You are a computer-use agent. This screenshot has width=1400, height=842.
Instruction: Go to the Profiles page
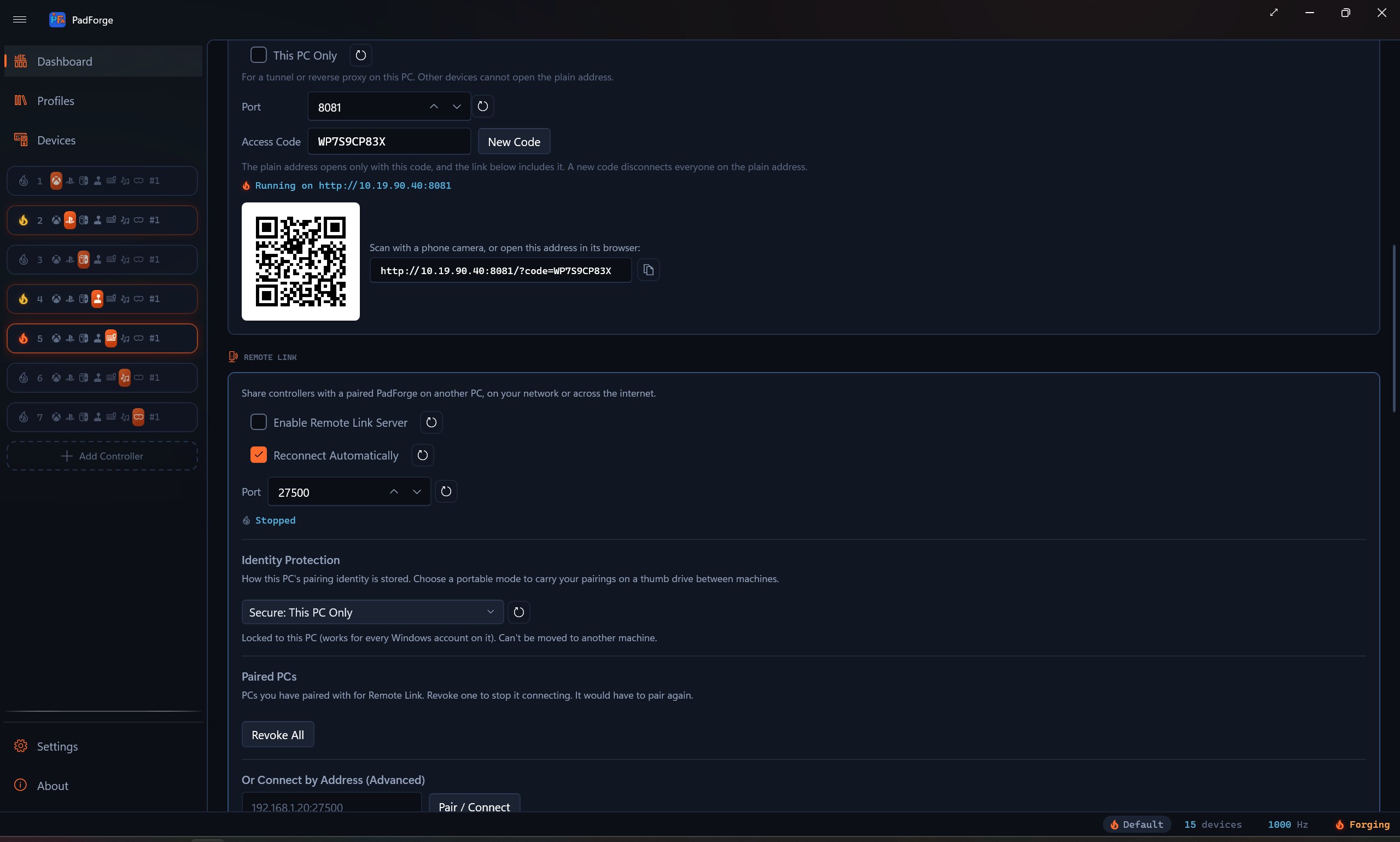tap(103, 101)
